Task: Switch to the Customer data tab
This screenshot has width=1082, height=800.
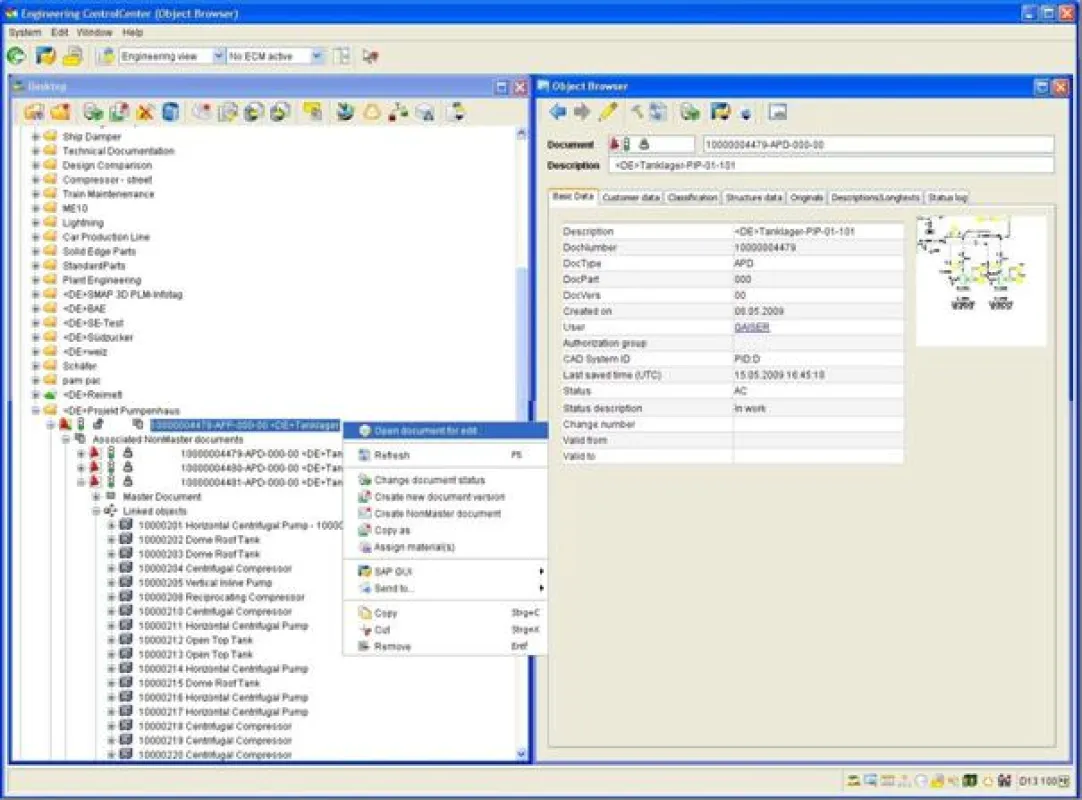Action: tap(631, 197)
